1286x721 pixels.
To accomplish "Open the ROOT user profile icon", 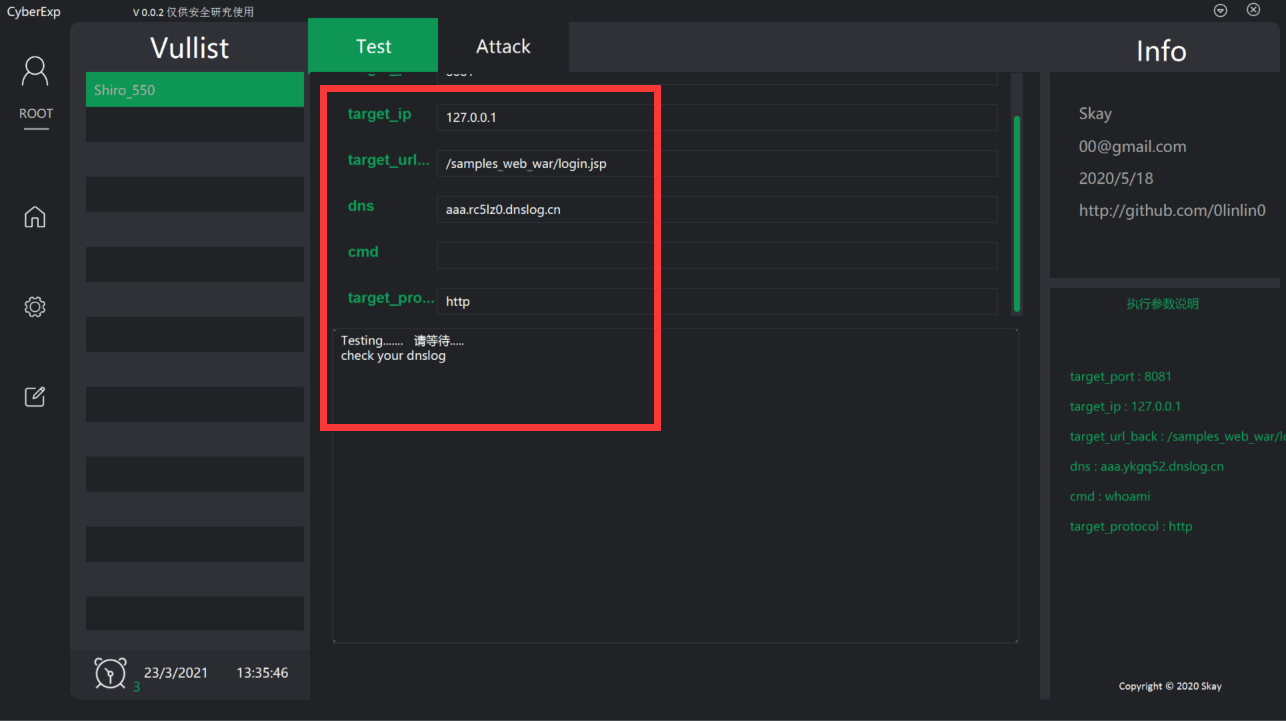I will click(x=35, y=71).
